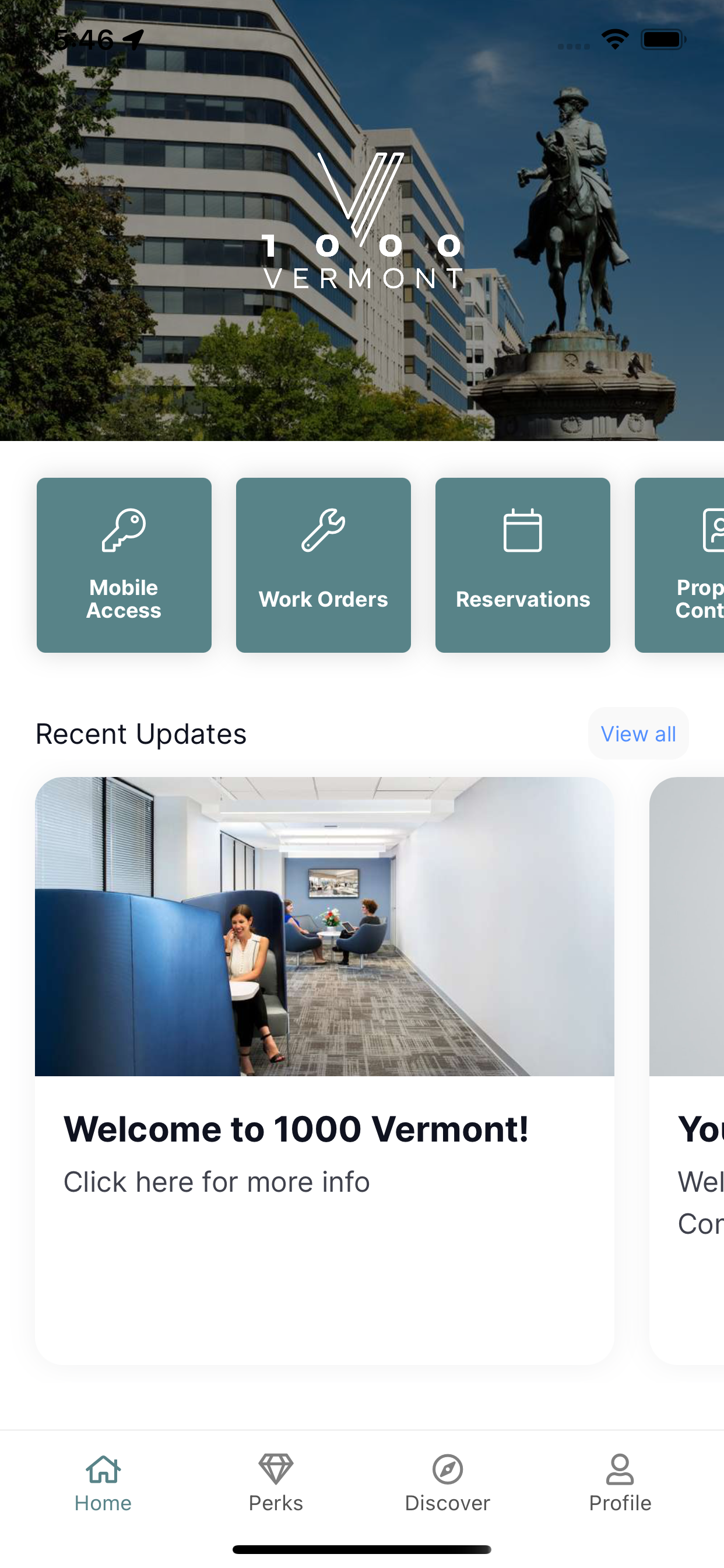Viewport: 724px width, 1568px height.
Task: Switch to the Discover tab label
Action: tap(448, 1503)
